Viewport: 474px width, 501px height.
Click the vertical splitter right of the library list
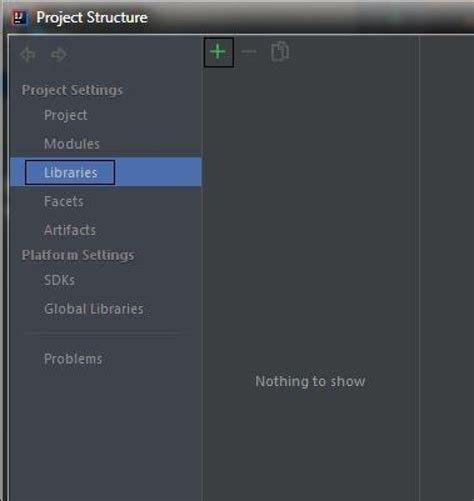click(419, 267)
